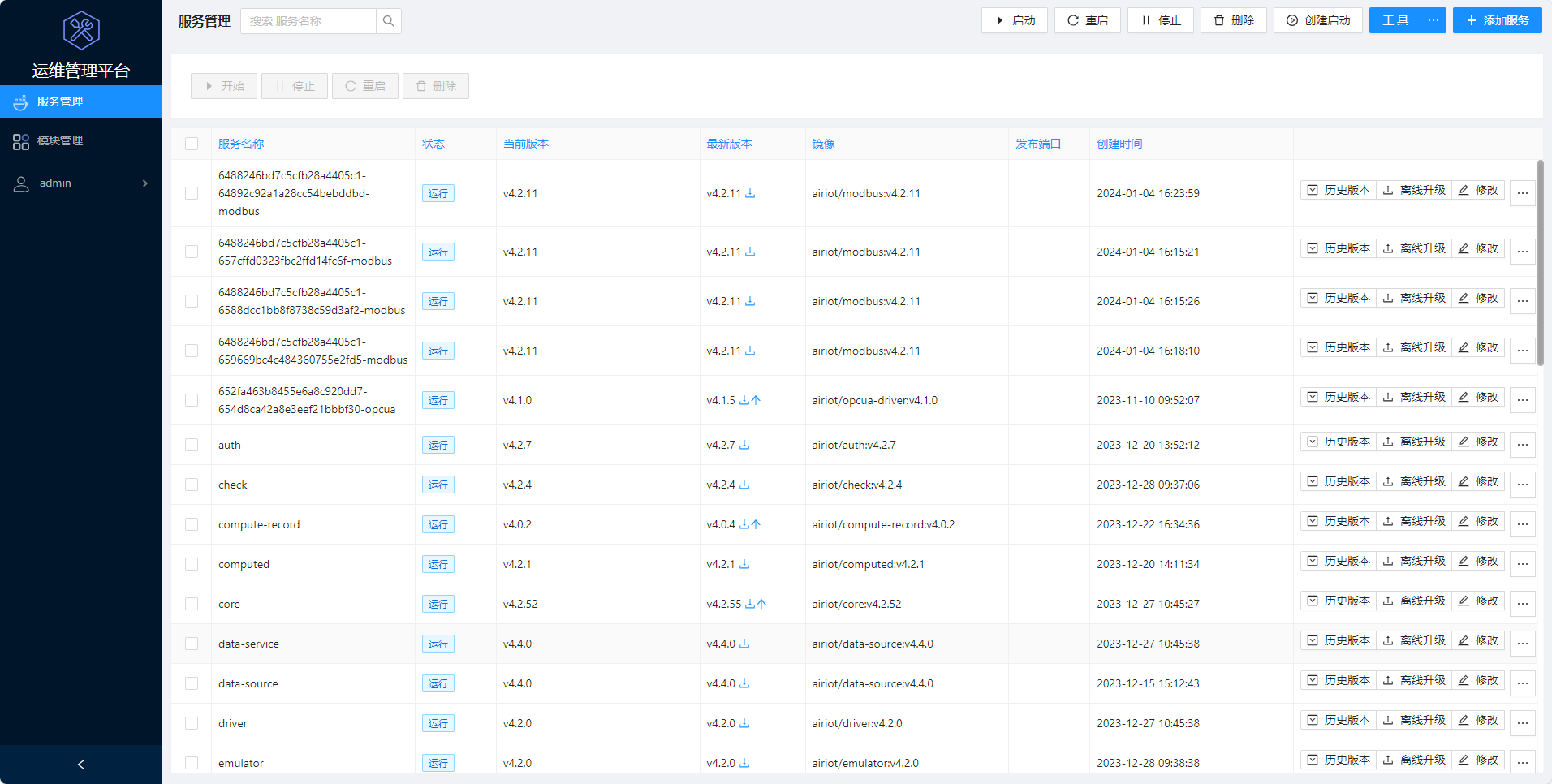Download latest version of emulator service
This screenshot has width=1552, height=784.
744,763
